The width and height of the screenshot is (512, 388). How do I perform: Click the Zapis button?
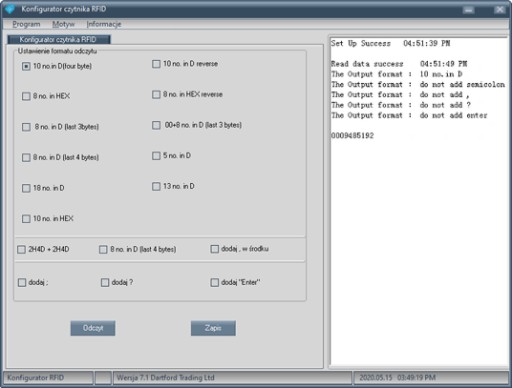click(213, 328)
